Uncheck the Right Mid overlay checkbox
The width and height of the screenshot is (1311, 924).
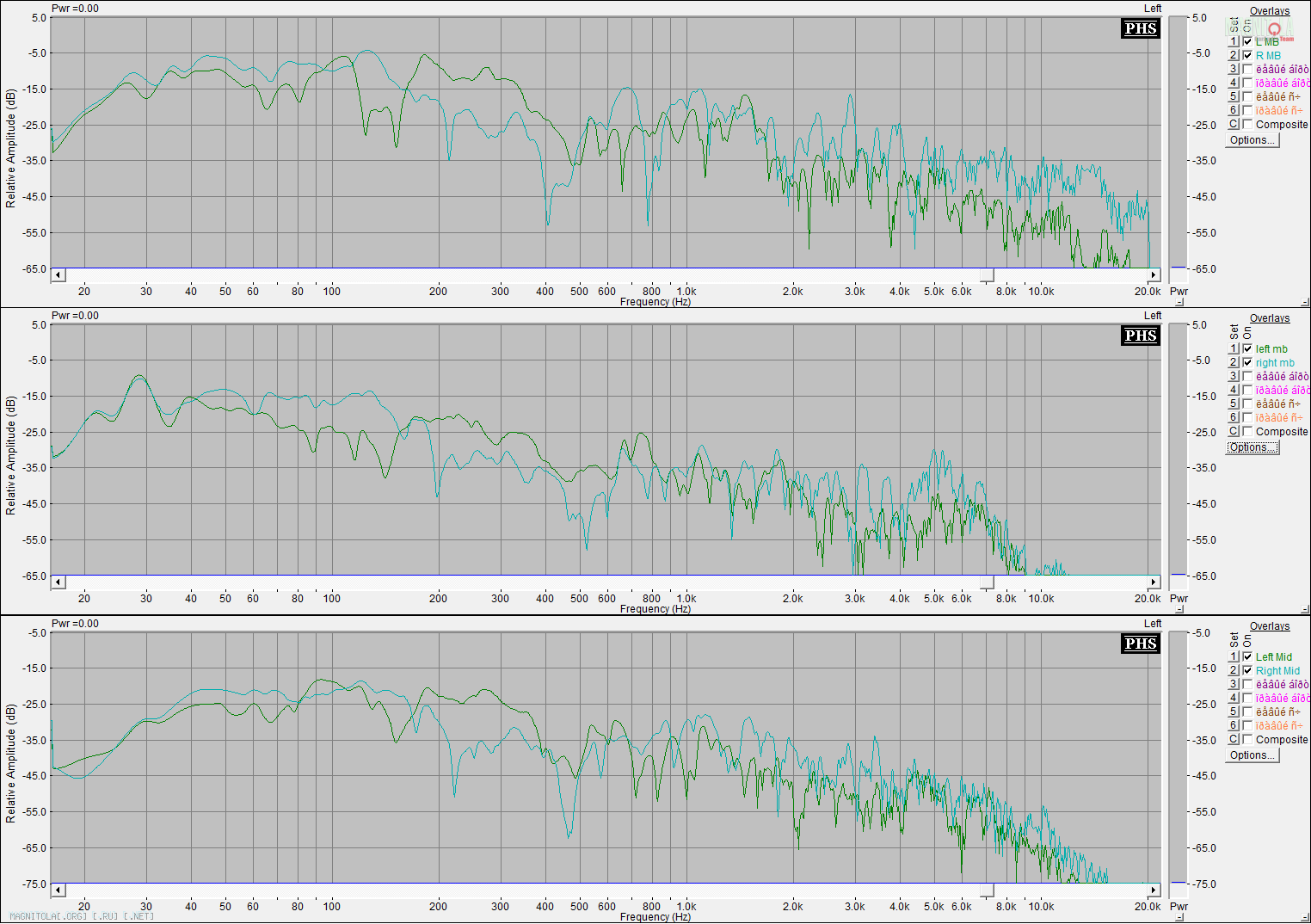pos(1247,670)
